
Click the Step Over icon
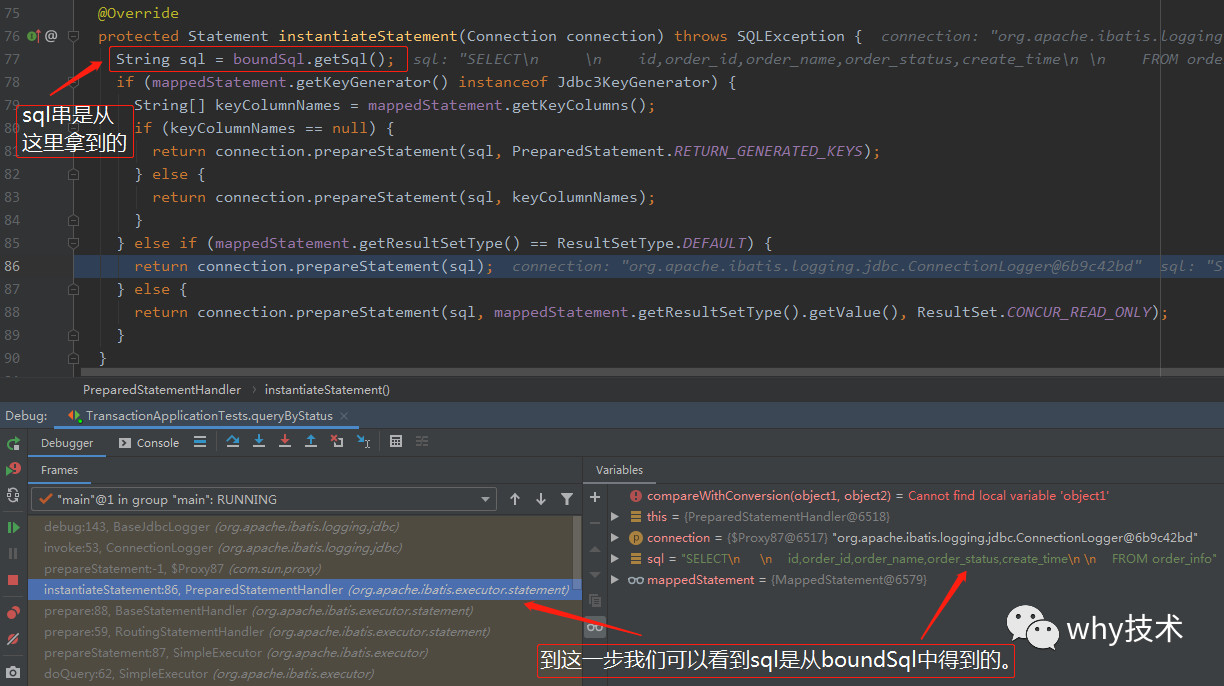point(233,441)
